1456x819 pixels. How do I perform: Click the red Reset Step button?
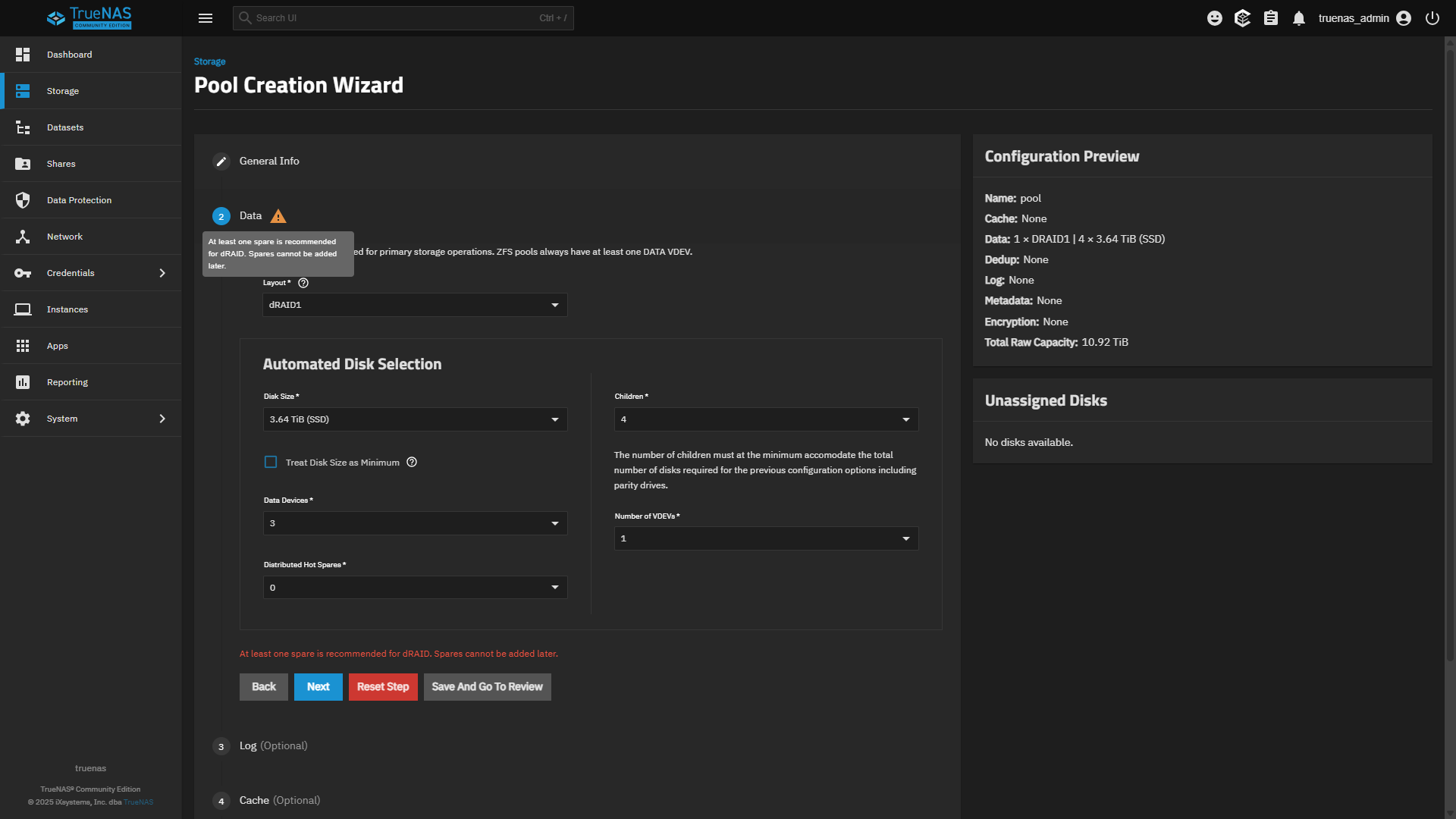click(x=383, y=687)
